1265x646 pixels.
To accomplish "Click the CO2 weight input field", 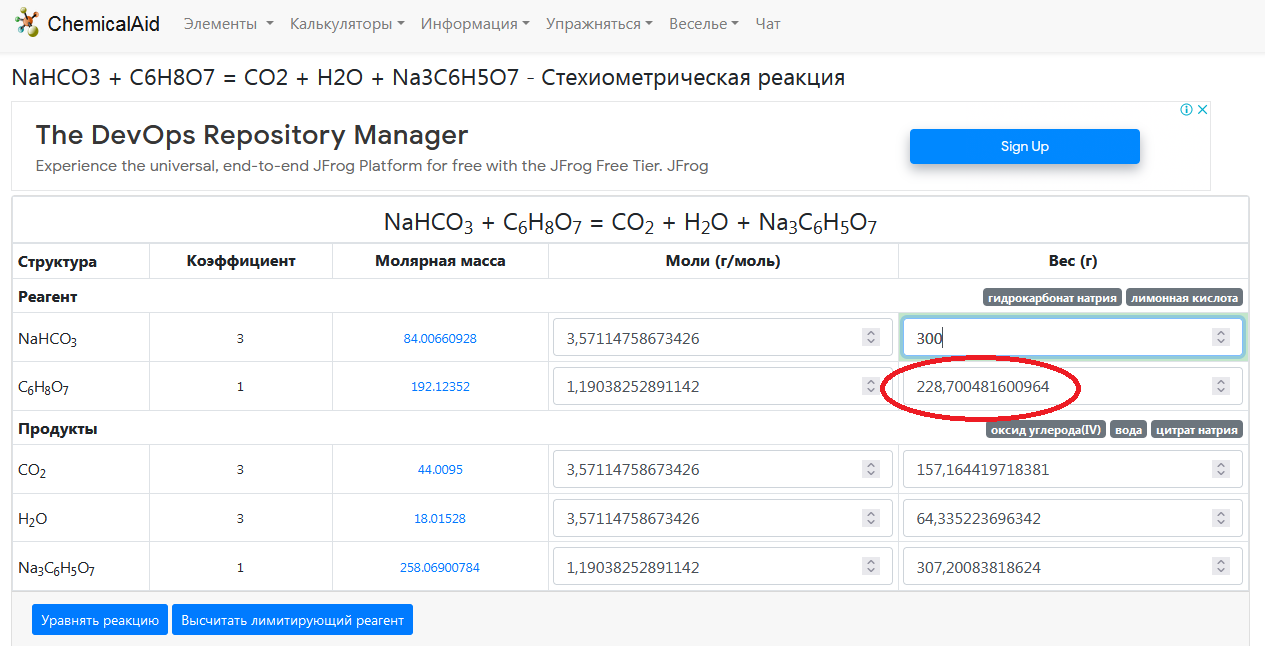I will tap(1073, 469).
